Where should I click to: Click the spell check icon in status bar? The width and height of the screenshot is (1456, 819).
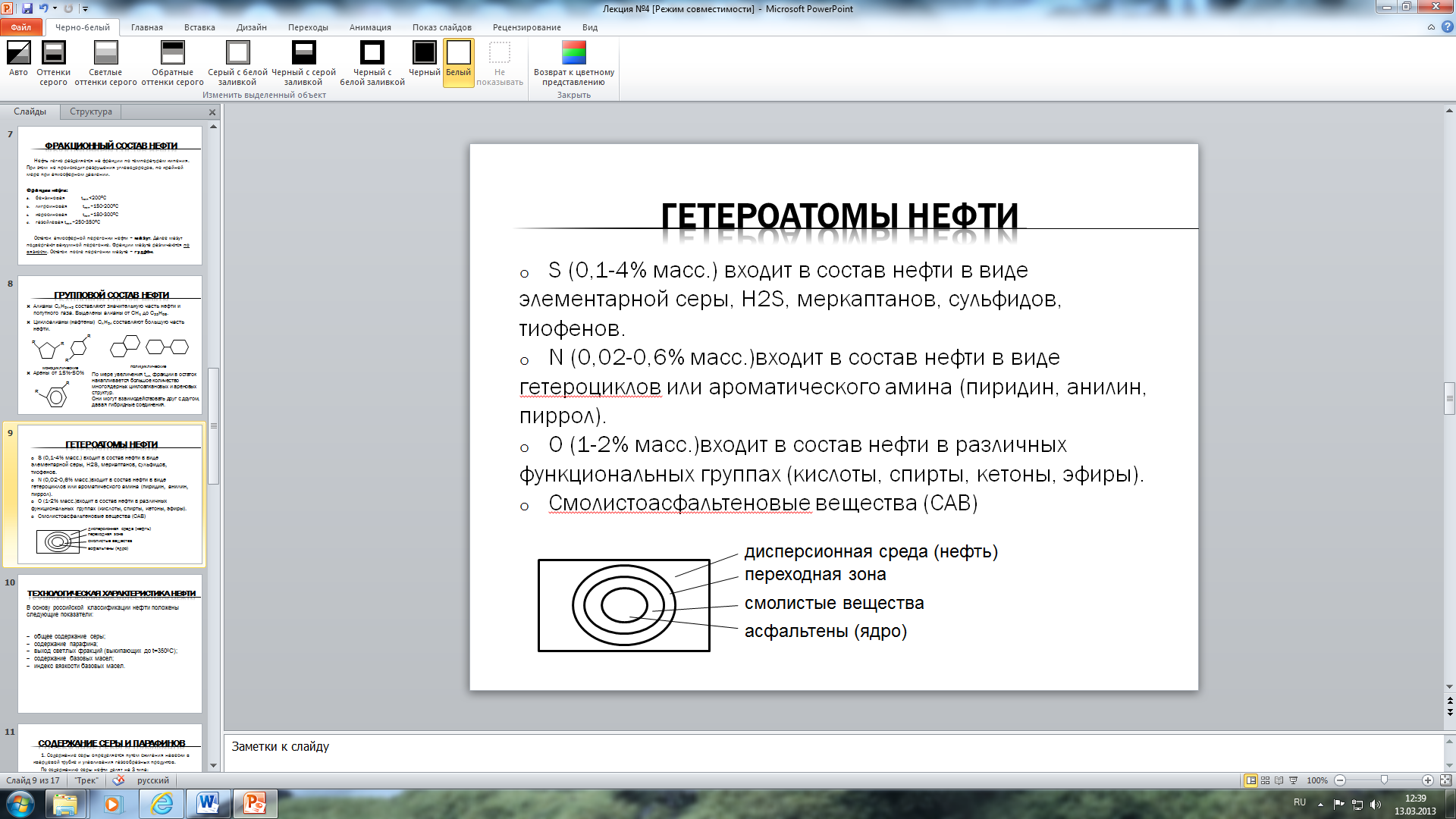pyautogui.click(x=118, y=780)
